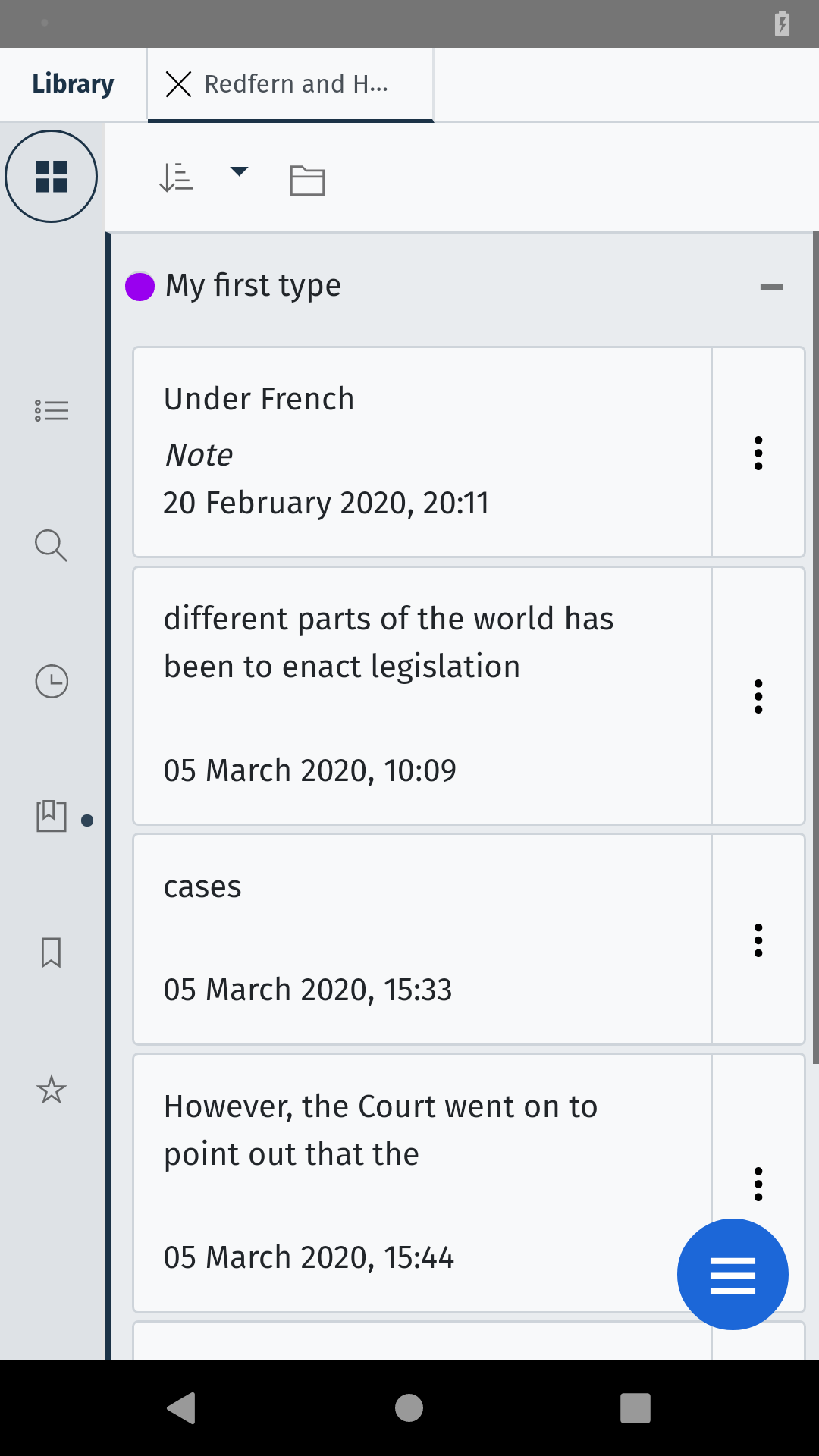Open the dashboard grid icon
The width and height of the screenshot is (819, 1456).
click(52, 177)
